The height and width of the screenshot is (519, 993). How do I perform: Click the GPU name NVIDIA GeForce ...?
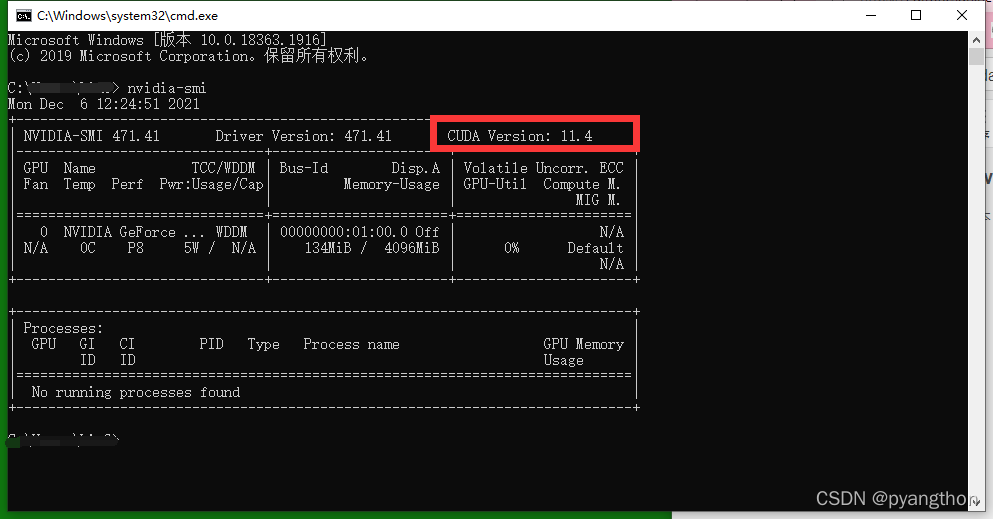tap(120, 232)
